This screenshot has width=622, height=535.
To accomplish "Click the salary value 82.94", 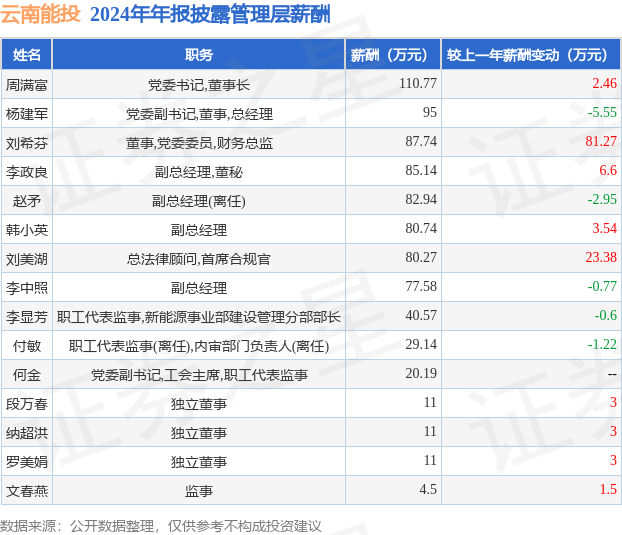I will pyautogui.click(x=421, y=199).
